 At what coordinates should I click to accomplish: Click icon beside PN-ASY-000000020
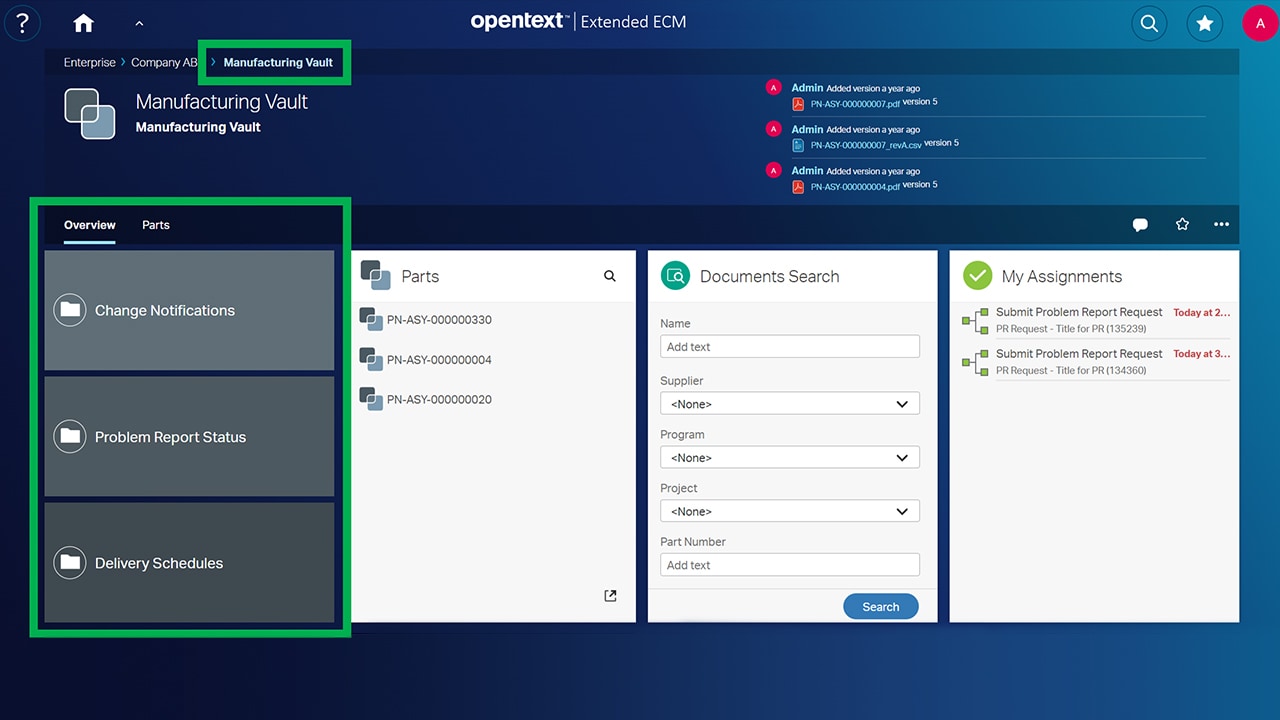point(371,399)
